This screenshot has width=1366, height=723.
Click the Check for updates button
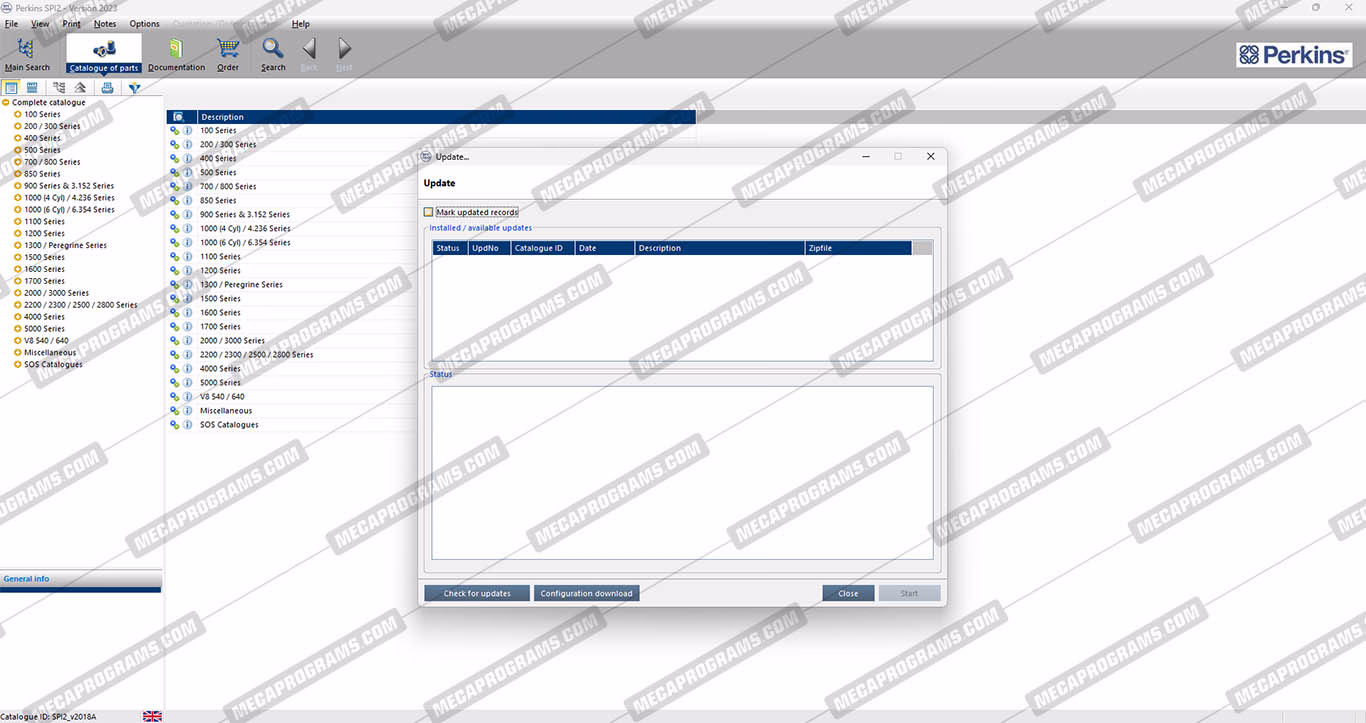477,593
